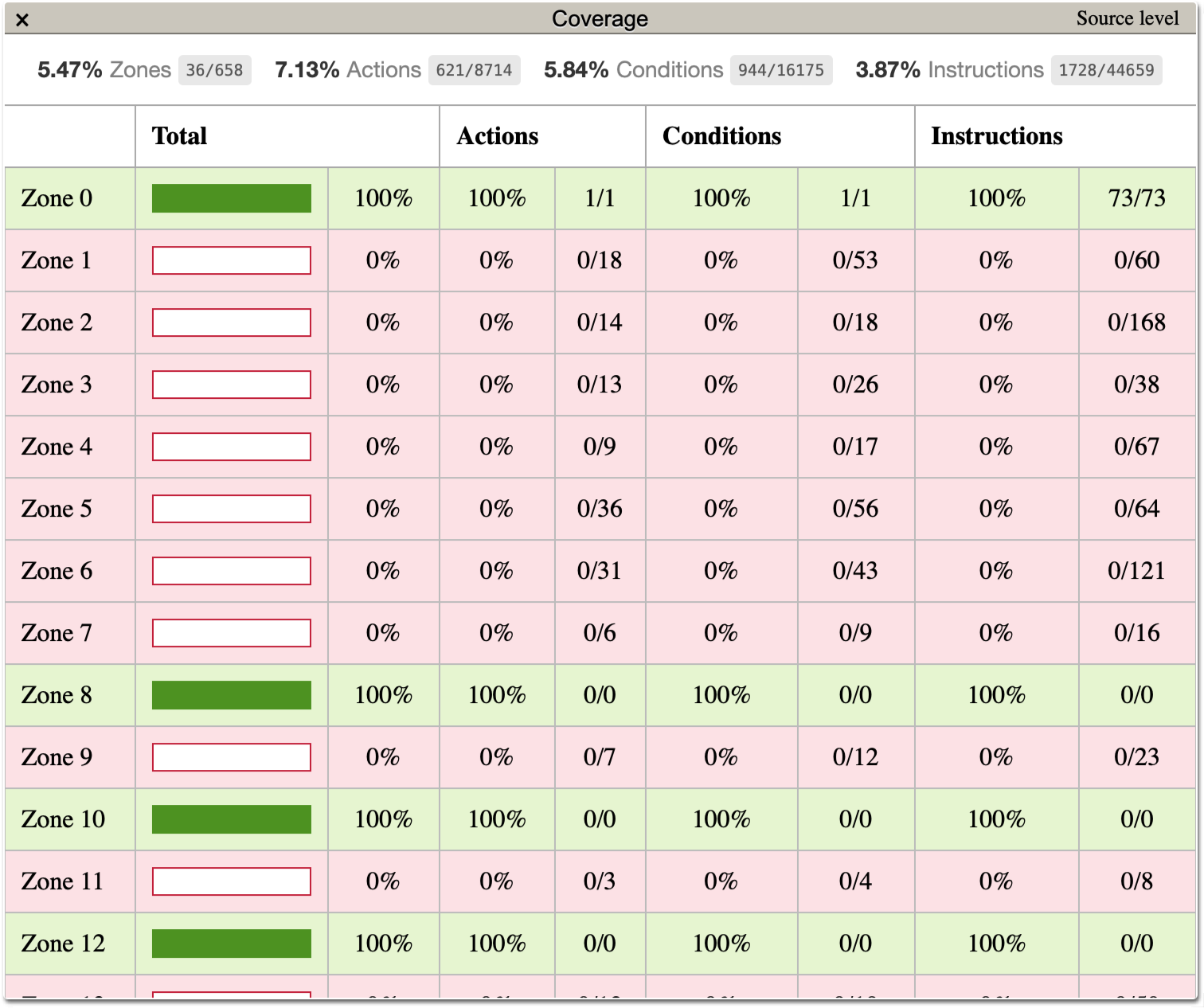This screenshot has height=1008, width=1204.
Task: Select the 0/9 actions cell in Zone 4
Action: [600, 447]
